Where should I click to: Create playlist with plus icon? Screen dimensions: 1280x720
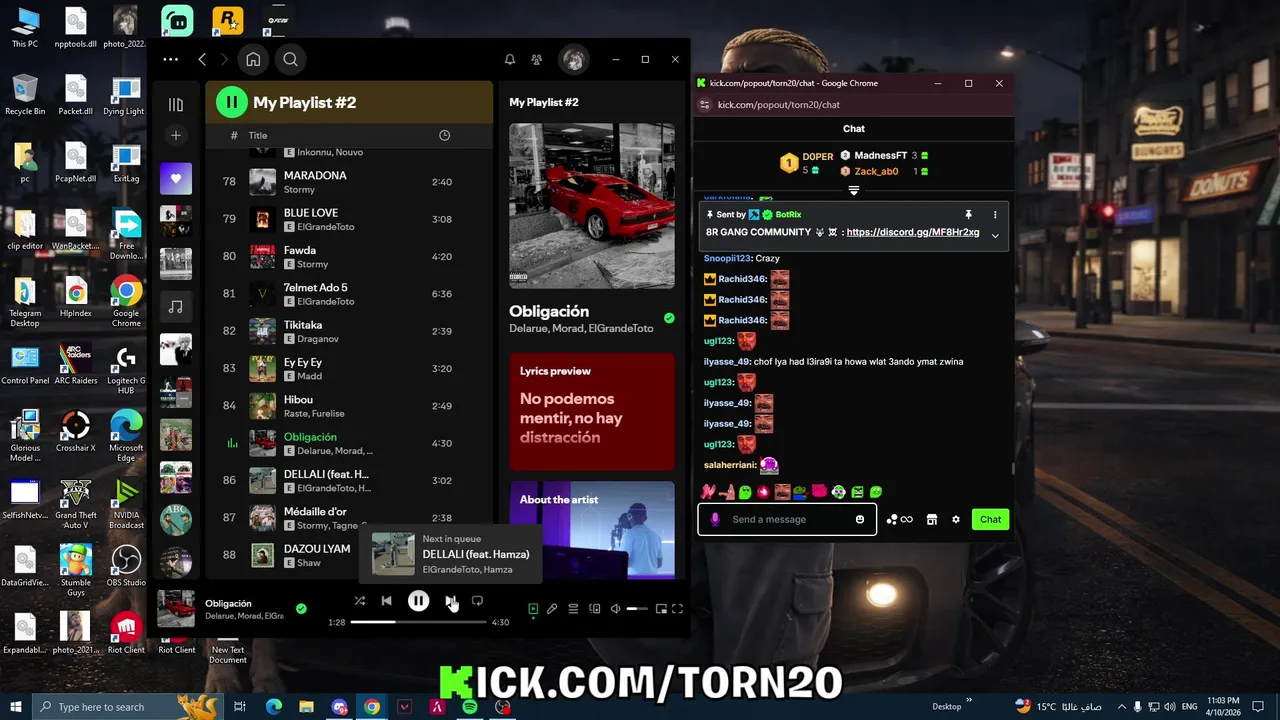coord(176,135)
